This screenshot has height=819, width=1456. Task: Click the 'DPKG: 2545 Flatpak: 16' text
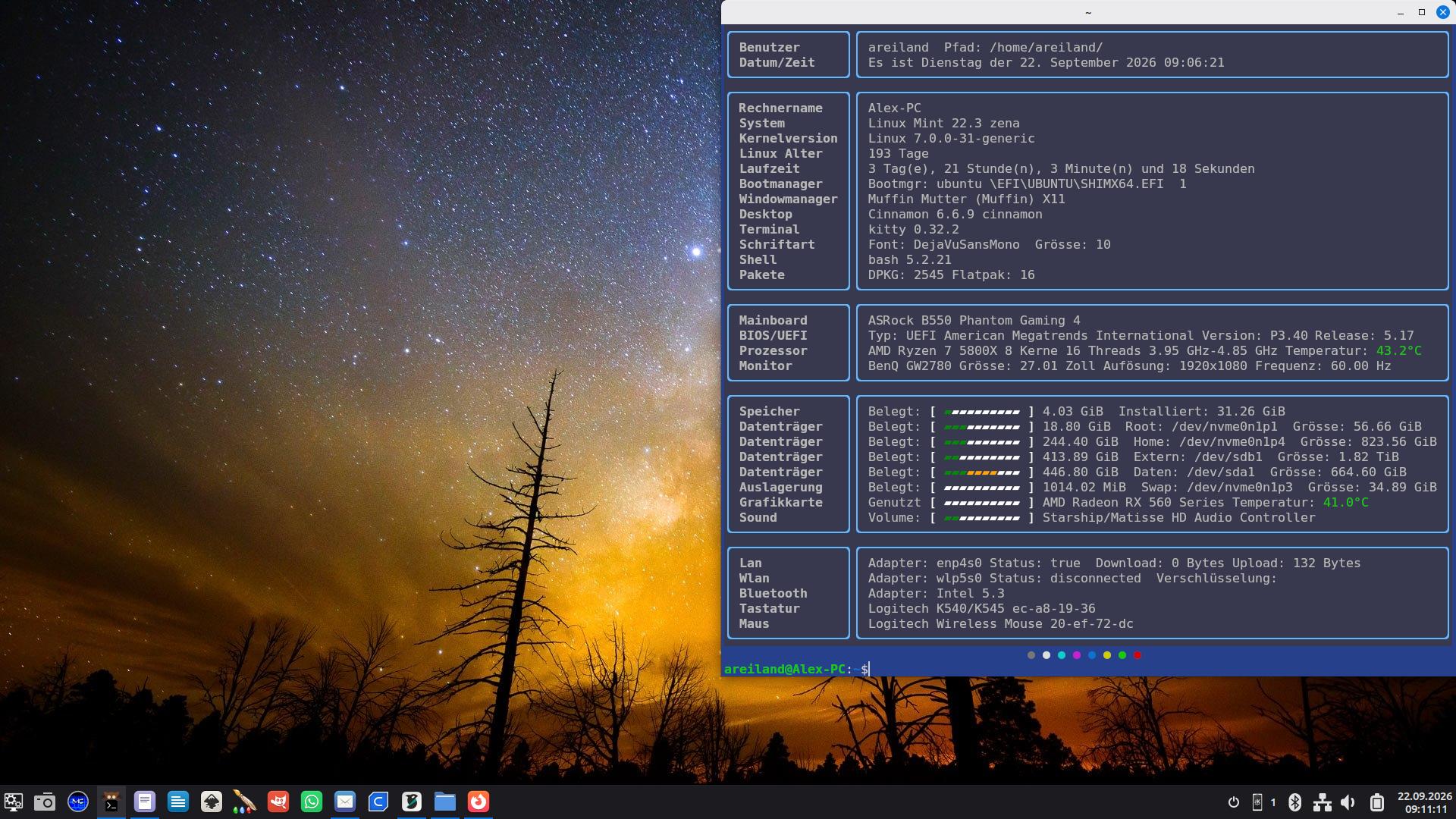(952, 275)
